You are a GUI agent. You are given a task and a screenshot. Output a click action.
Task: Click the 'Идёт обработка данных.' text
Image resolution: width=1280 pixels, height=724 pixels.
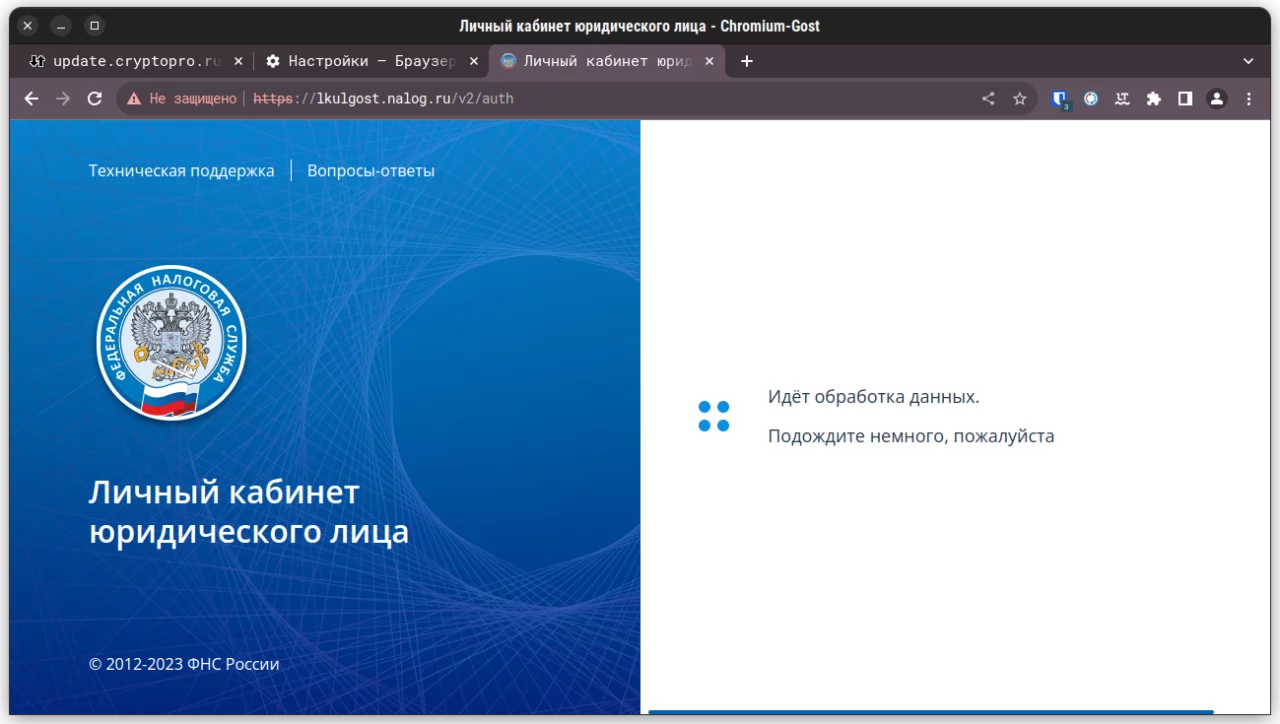click(x=874, y=397)
